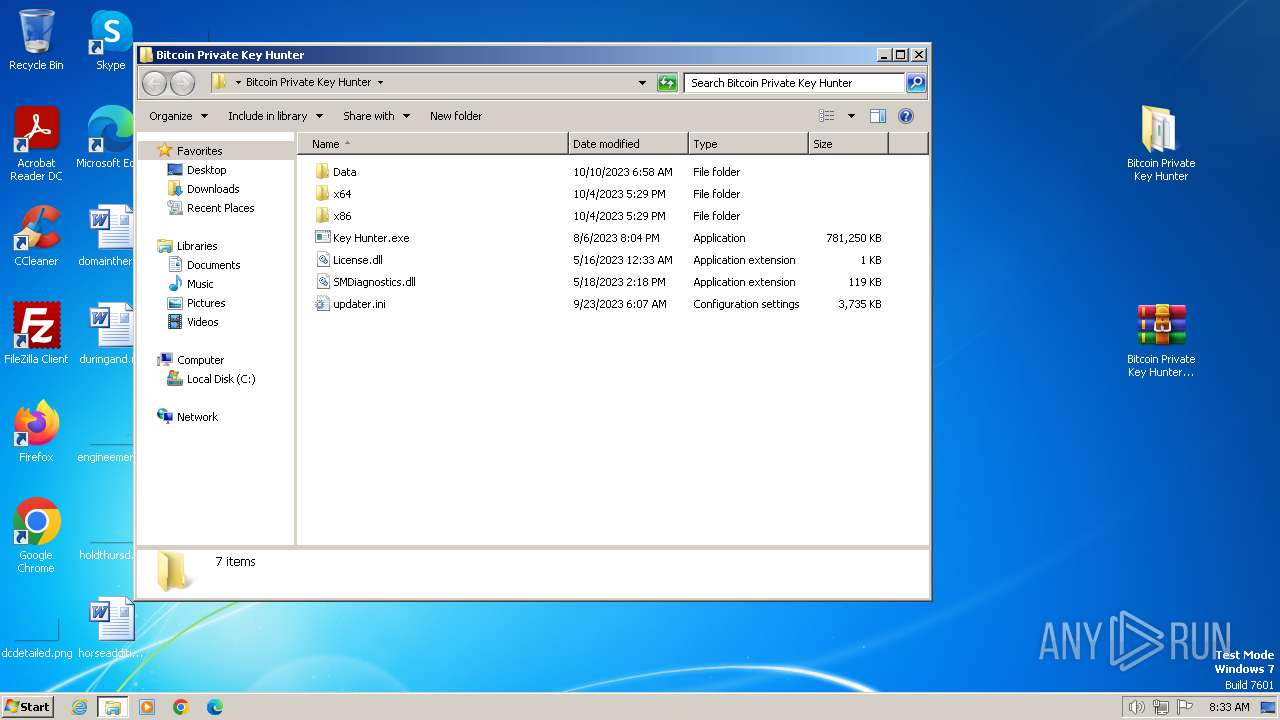Viewport: 1280px width, 720px height.
Task: Select the Firefox desktop shortcut
Action: point(36,431)
